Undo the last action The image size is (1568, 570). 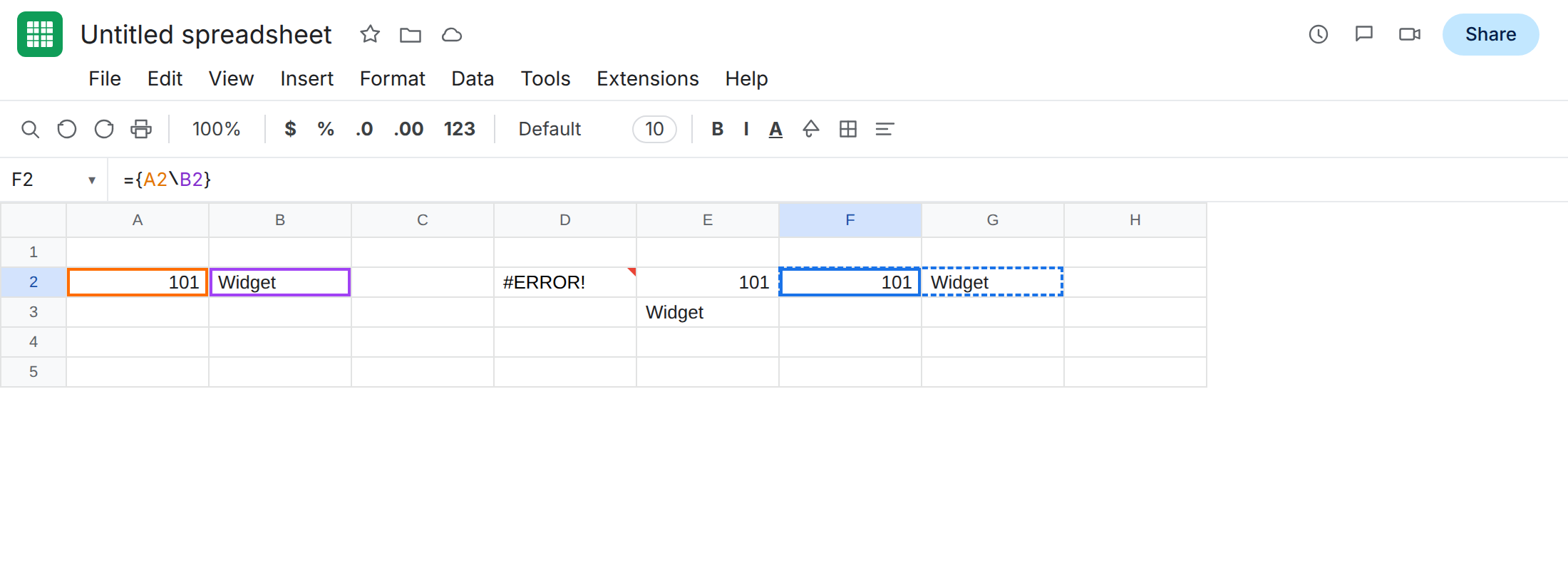pyautogui.click(x=67, y=129)
